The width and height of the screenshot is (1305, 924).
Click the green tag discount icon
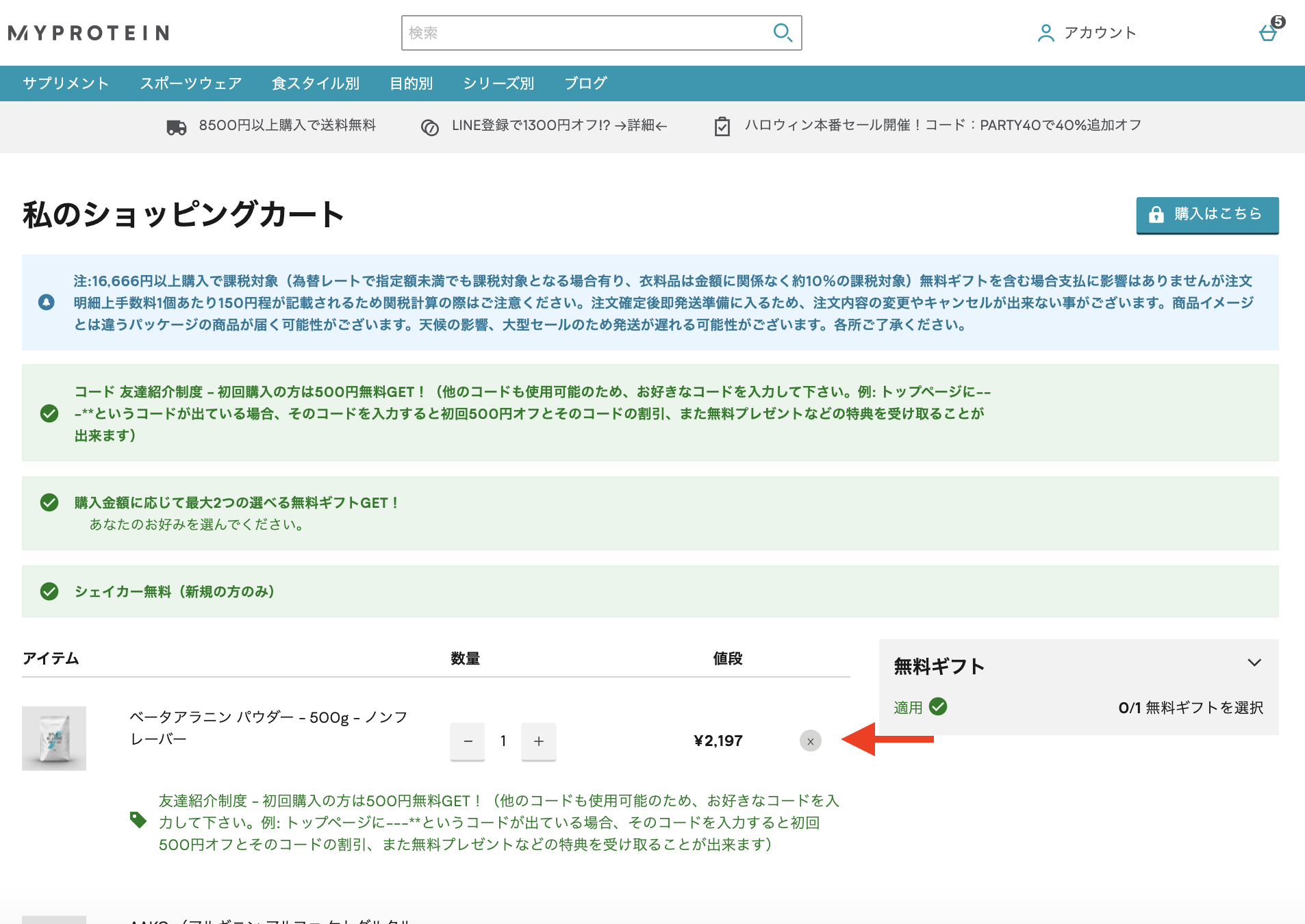point(138,820)
